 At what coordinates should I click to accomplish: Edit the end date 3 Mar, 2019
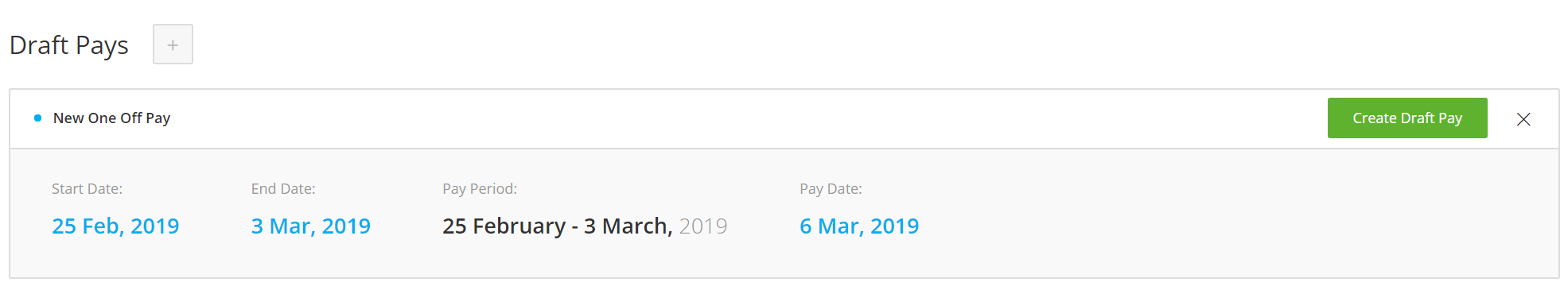tap(310, 226)
